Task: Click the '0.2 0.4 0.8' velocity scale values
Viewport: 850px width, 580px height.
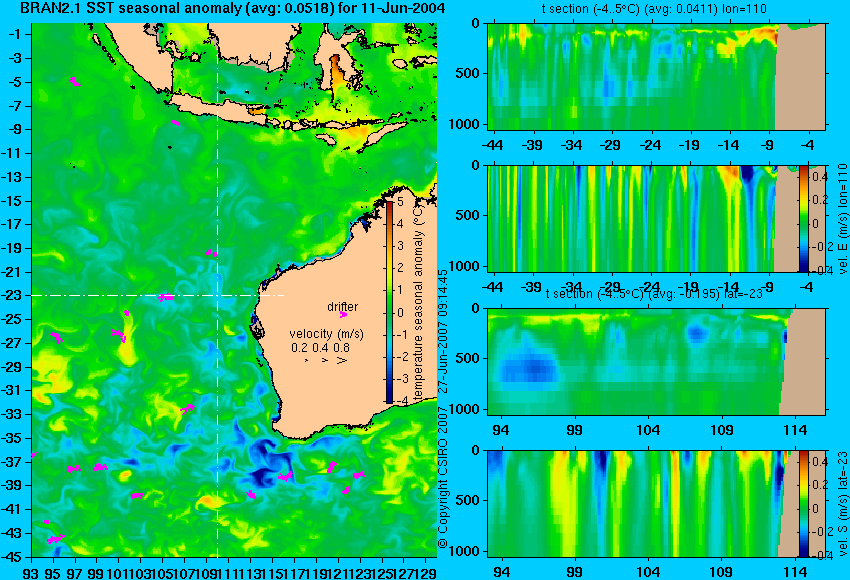Action: (320, 348)
